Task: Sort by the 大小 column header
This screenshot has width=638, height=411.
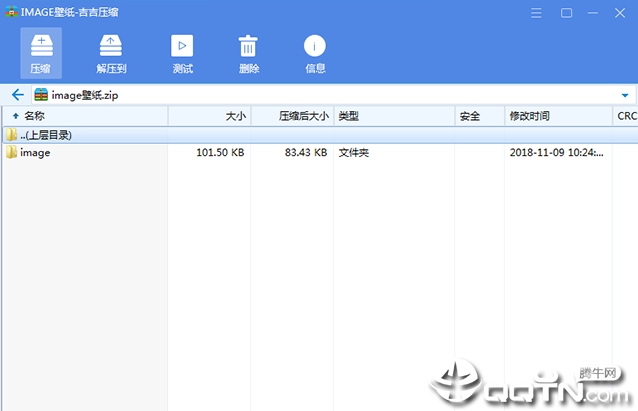Action: [210, 116]
